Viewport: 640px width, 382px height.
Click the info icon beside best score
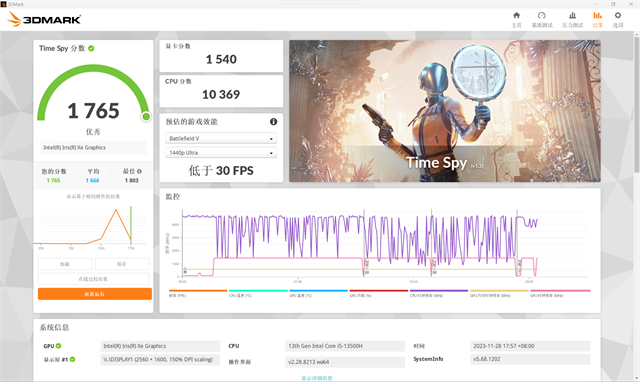139,171
